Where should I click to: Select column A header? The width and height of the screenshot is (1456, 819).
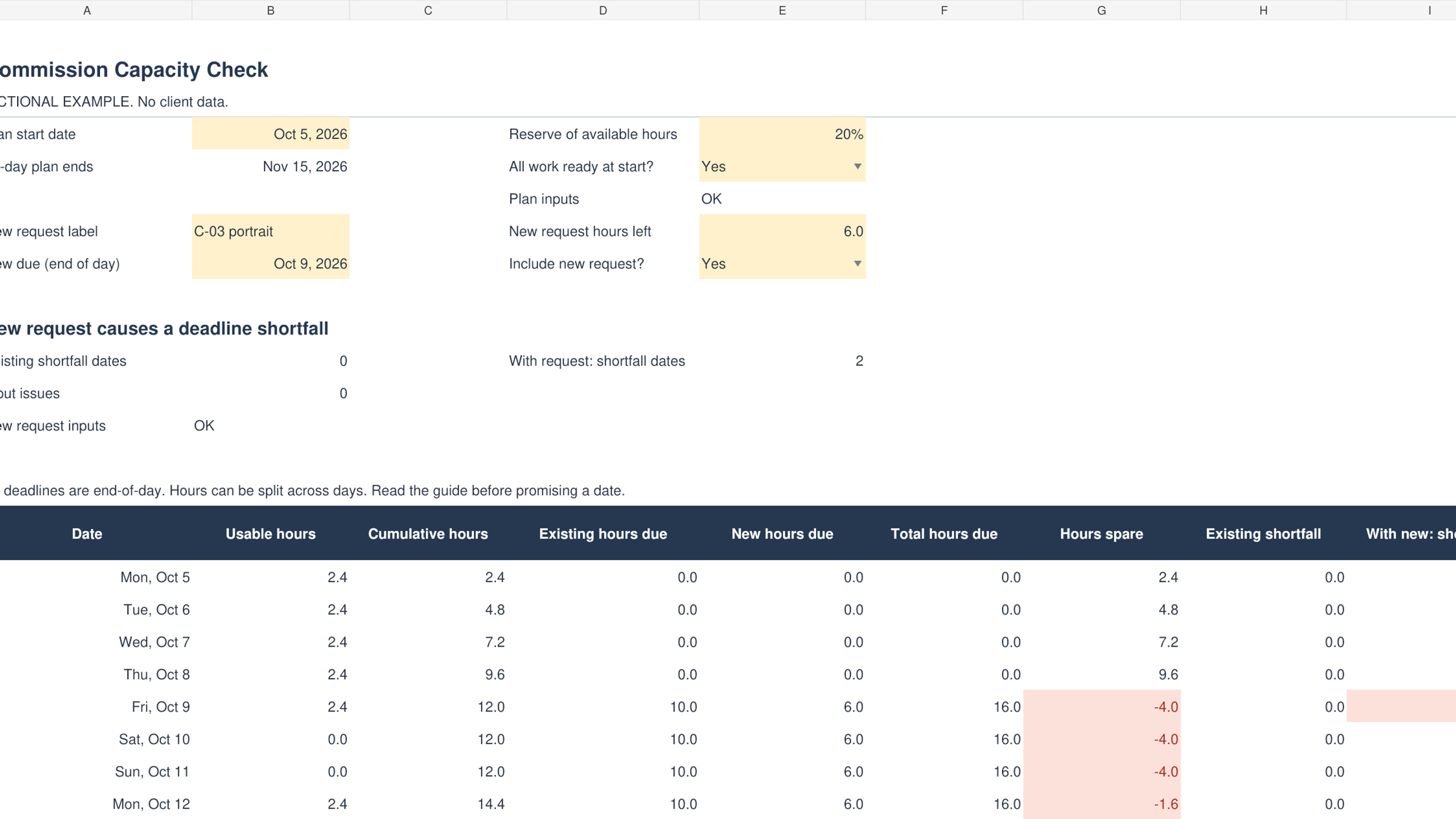point(87,10)
